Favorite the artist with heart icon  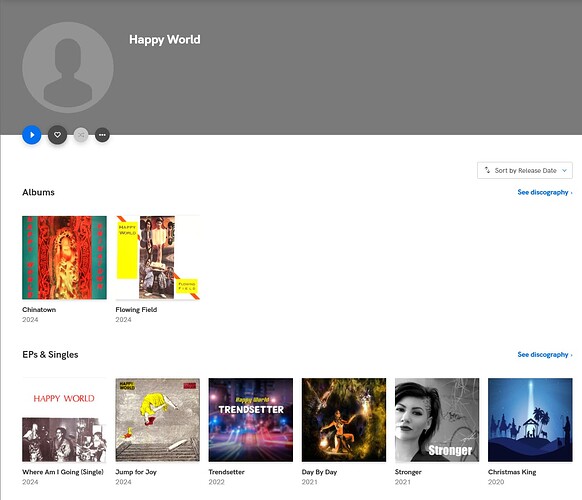click(x=57, y=135)
